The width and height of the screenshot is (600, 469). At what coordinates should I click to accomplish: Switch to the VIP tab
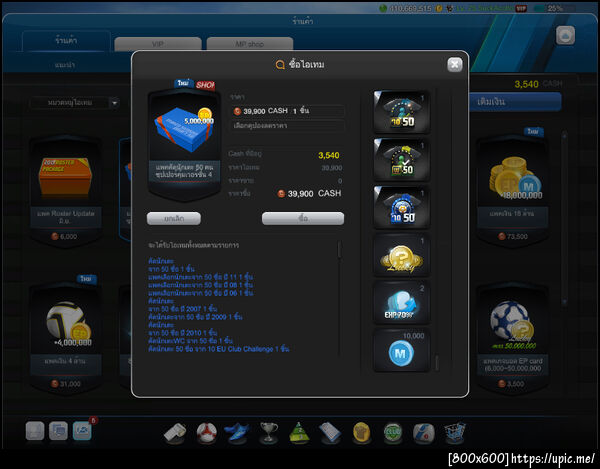[158, 44]
